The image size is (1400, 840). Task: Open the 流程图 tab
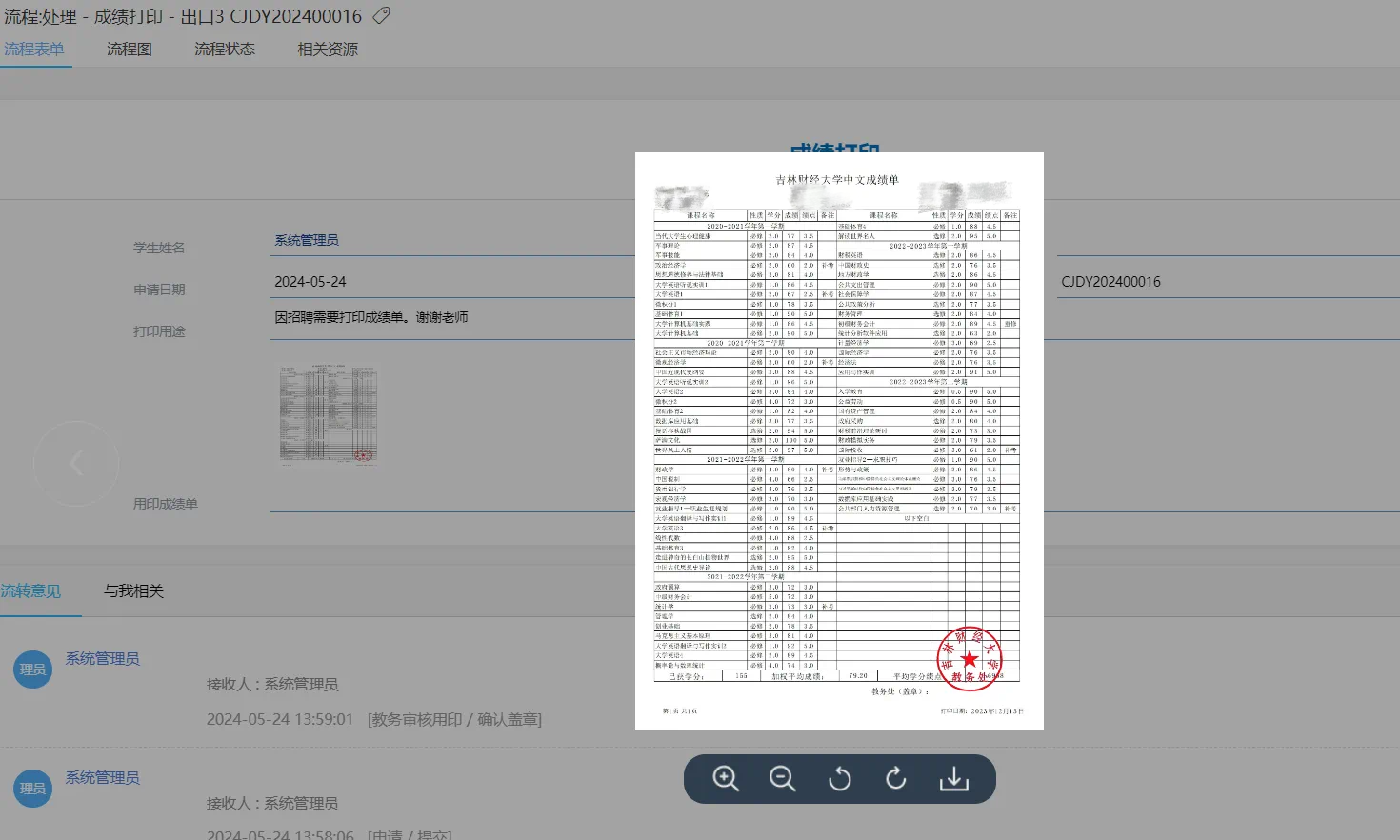pyautogui.click(x=130, y=50)
